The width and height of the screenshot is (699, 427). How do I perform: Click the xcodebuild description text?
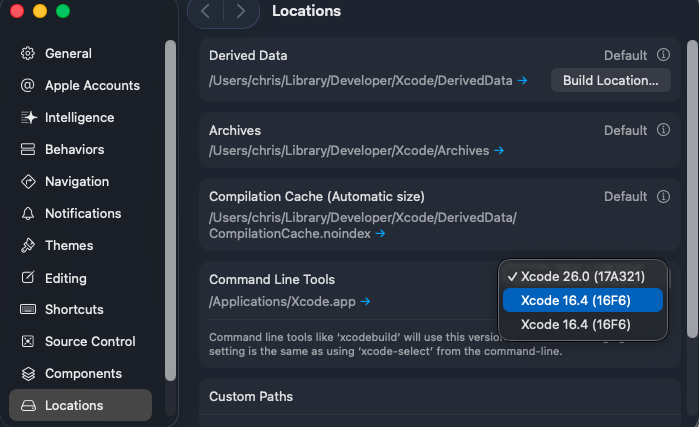[x=386, y=344]
